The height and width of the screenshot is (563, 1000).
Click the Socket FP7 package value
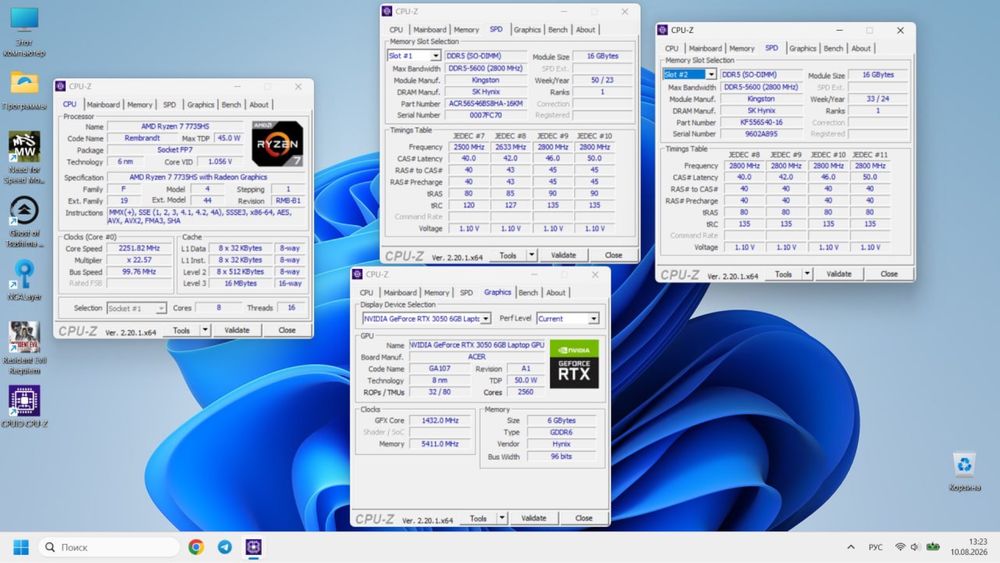point(175,150)
